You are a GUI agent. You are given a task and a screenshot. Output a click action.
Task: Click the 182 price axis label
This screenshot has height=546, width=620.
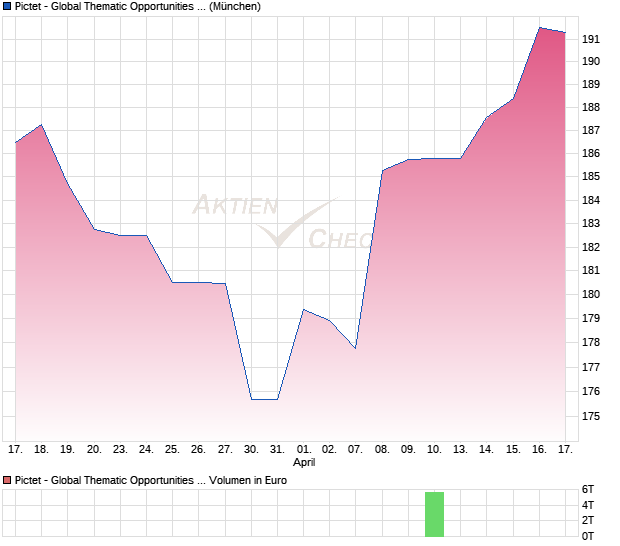591,247
